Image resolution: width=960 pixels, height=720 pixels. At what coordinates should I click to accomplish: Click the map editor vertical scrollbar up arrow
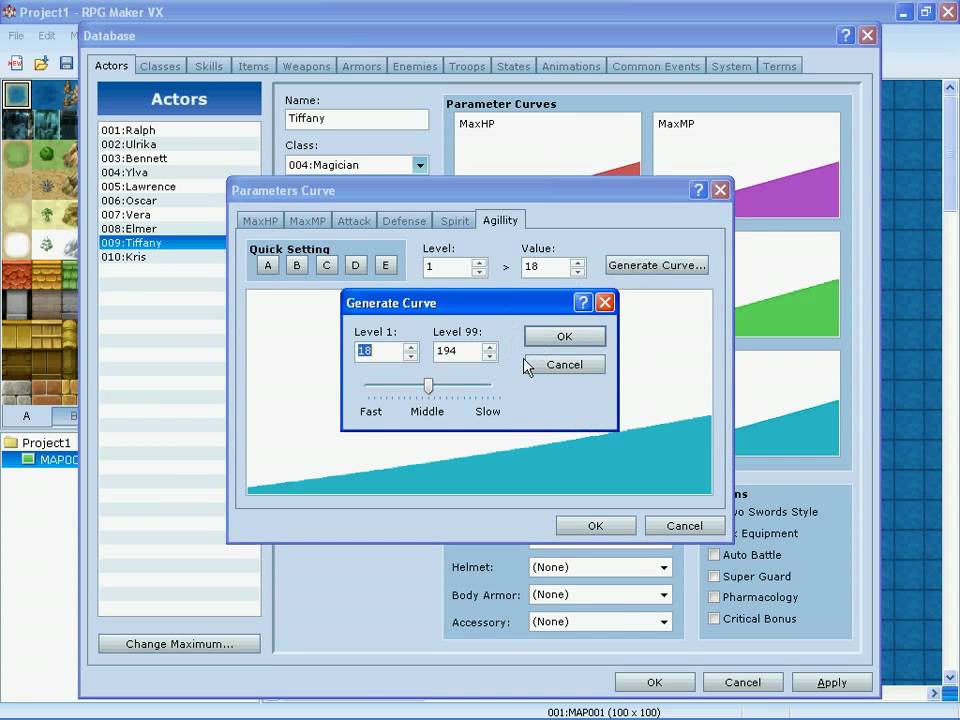click(x=950, y=88)
